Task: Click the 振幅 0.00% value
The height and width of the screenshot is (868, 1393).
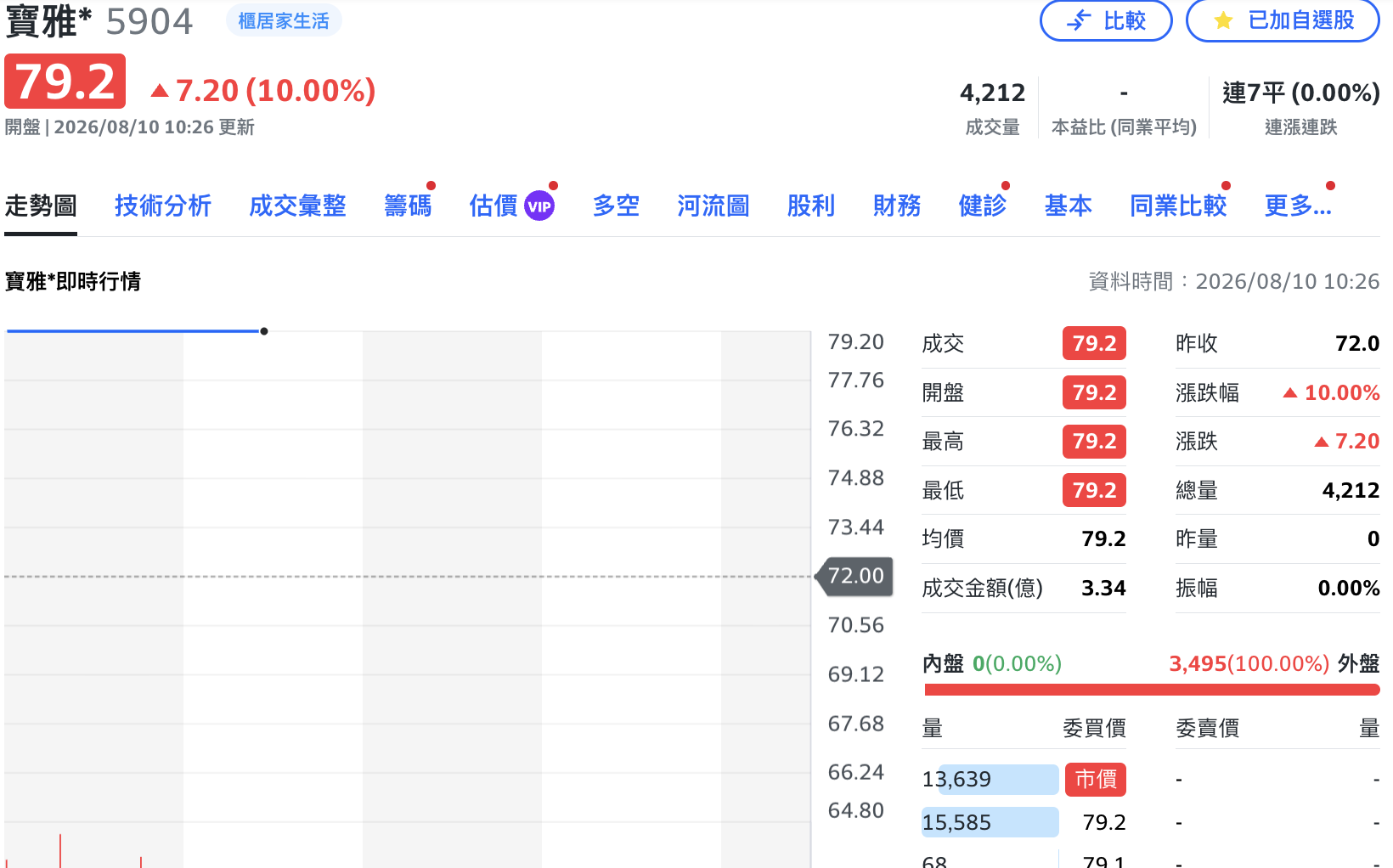Action: pyautogui.click(x=1349, y=588)
